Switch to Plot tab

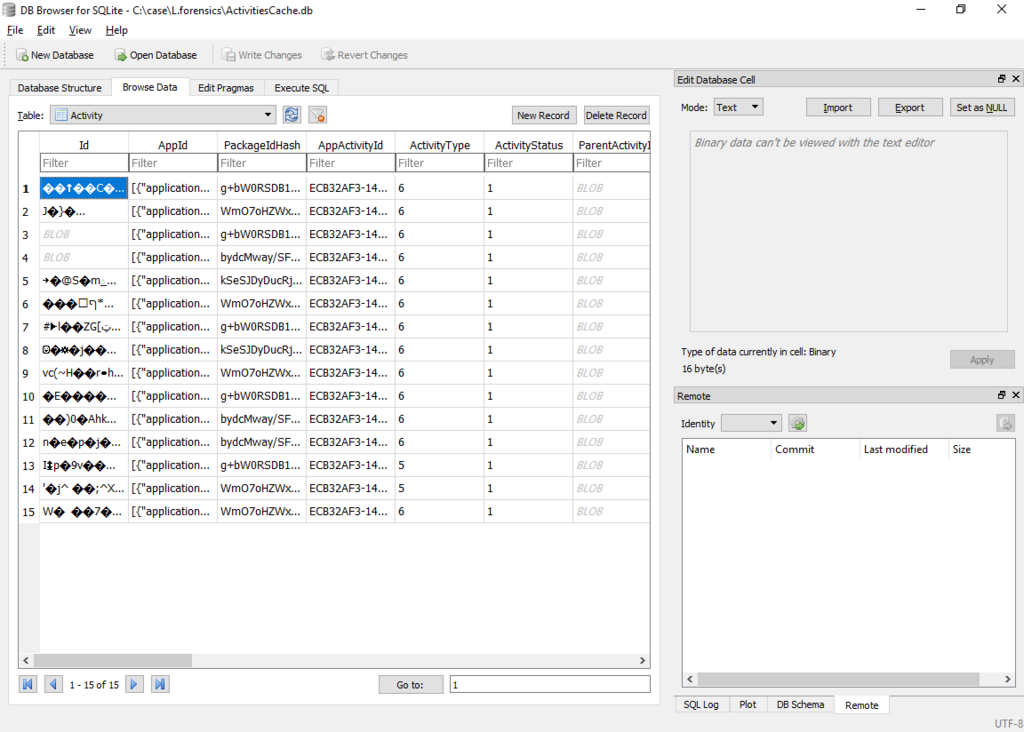pos(747,705)
